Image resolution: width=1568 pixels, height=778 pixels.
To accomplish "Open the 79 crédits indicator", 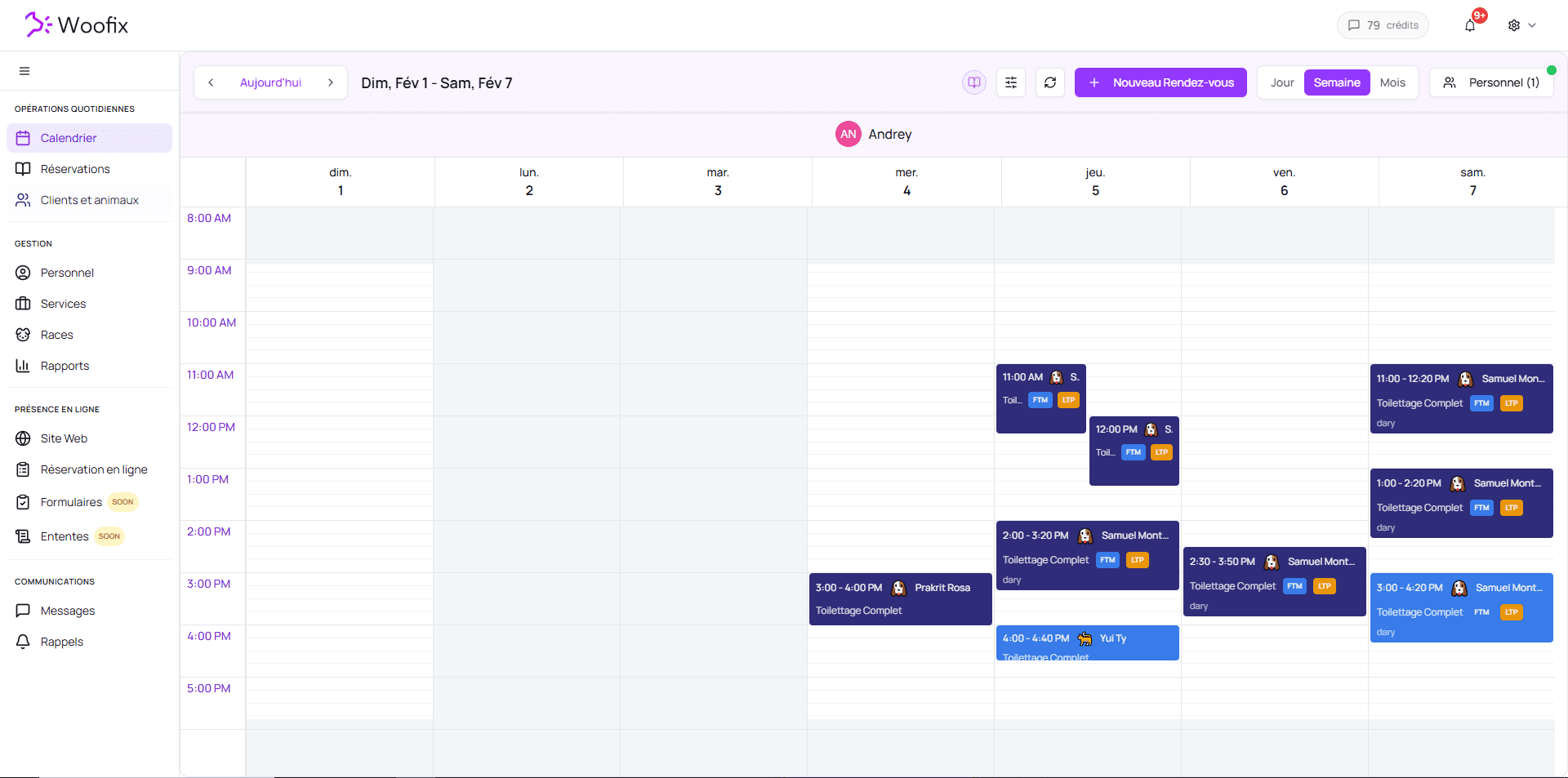I will click(x=1383, y=25).
